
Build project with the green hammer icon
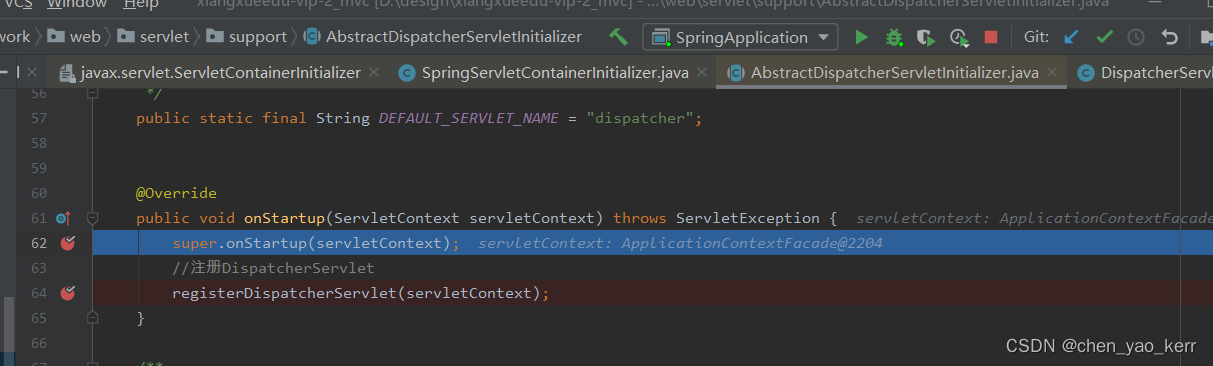(619, 37)
